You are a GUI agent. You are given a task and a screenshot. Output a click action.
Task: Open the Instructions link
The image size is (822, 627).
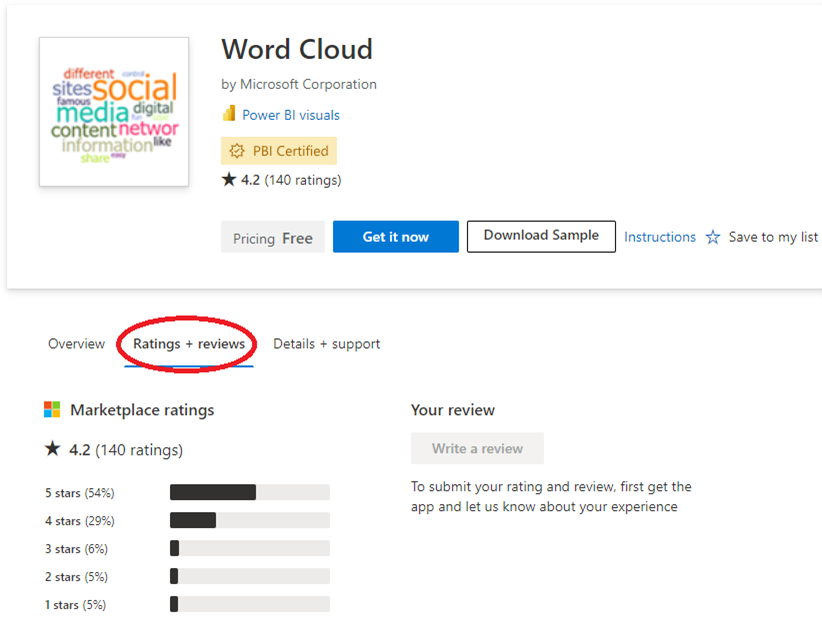tap(659, 237)
